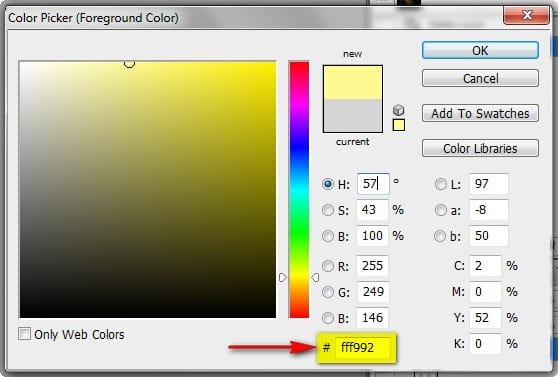Viewport: 558px width, 377px height.
Task: Click the Y yellow field showing 52
Action: (485, 318)
